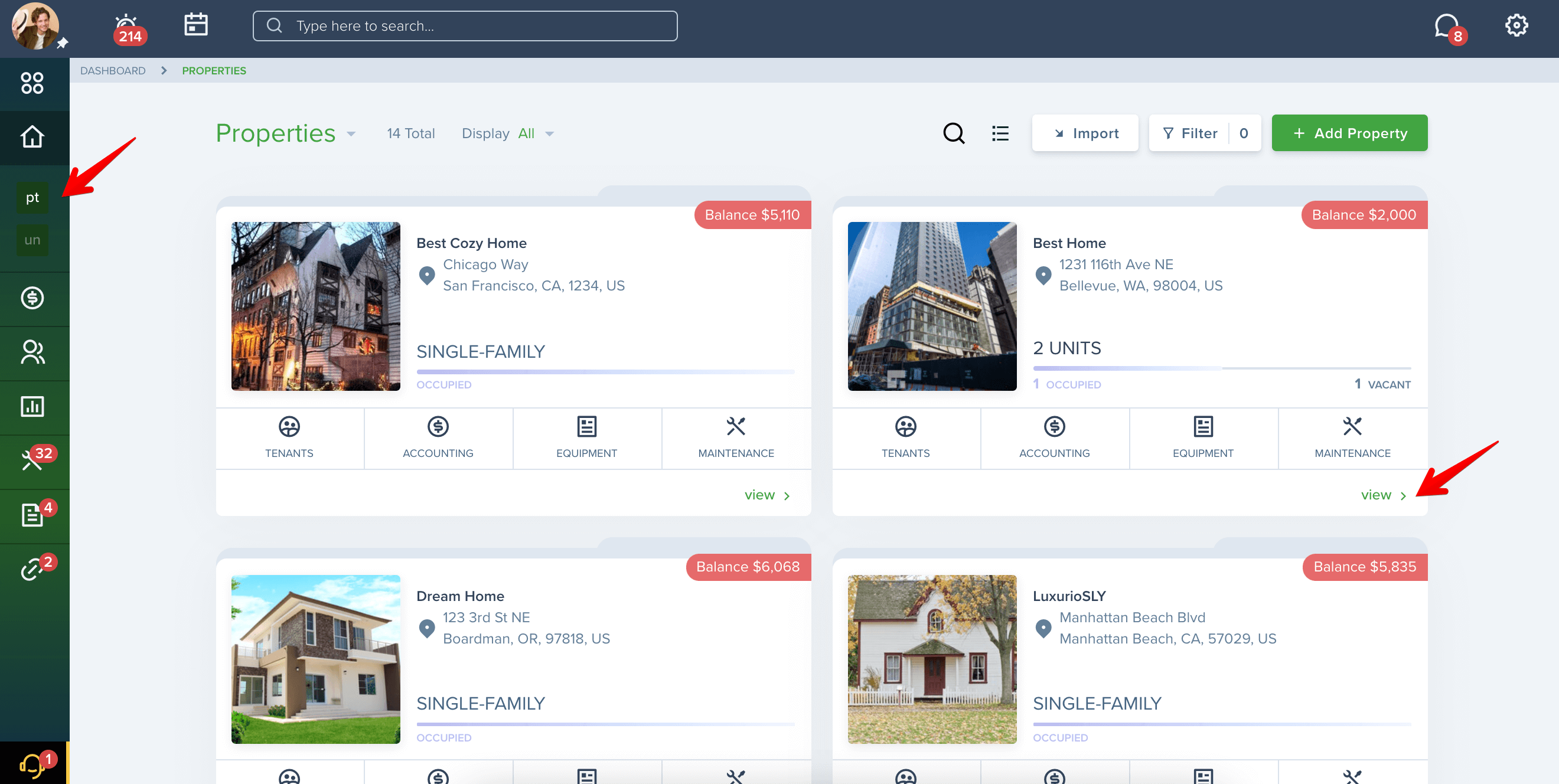
Task: Open the user profile avatar
Action: click(35, 26)
